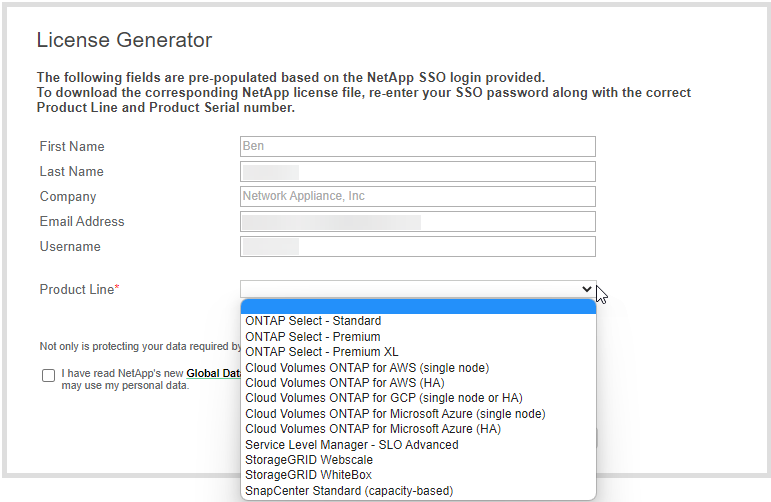
Task: Collapse the Product Line dropdown arrow
Action: (x=587, y=289)
